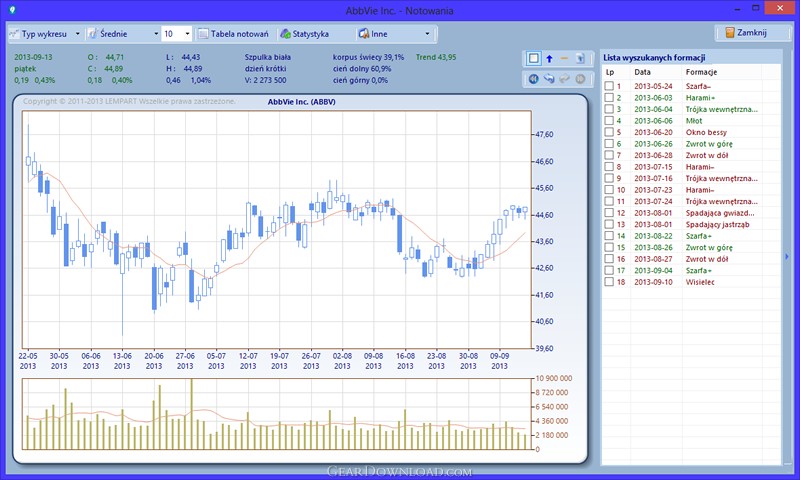Click the blue rewind circle icon

click(x=534, y=79)
